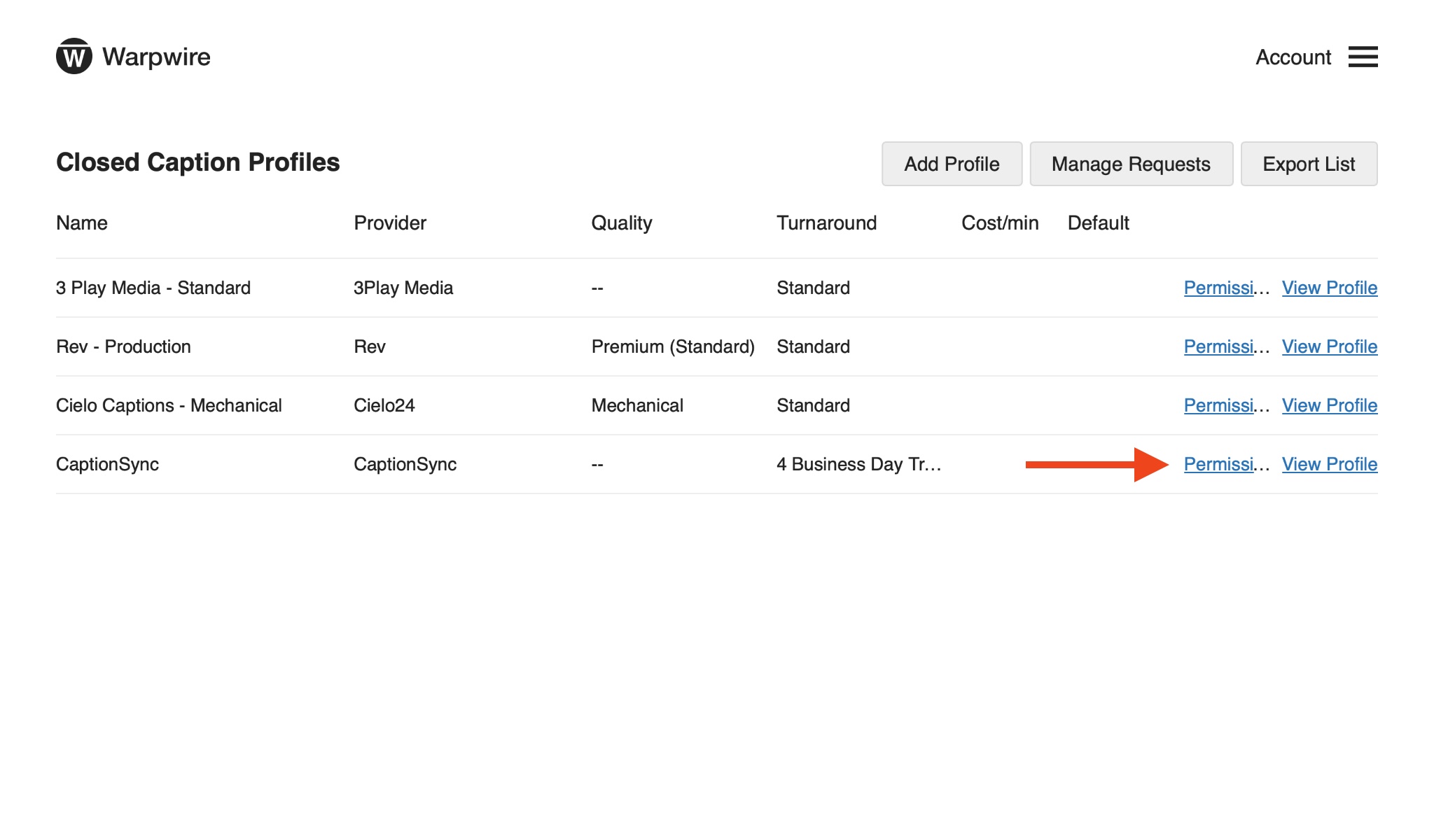Click the Warpwire logo icon

click(x=73, y=57)
